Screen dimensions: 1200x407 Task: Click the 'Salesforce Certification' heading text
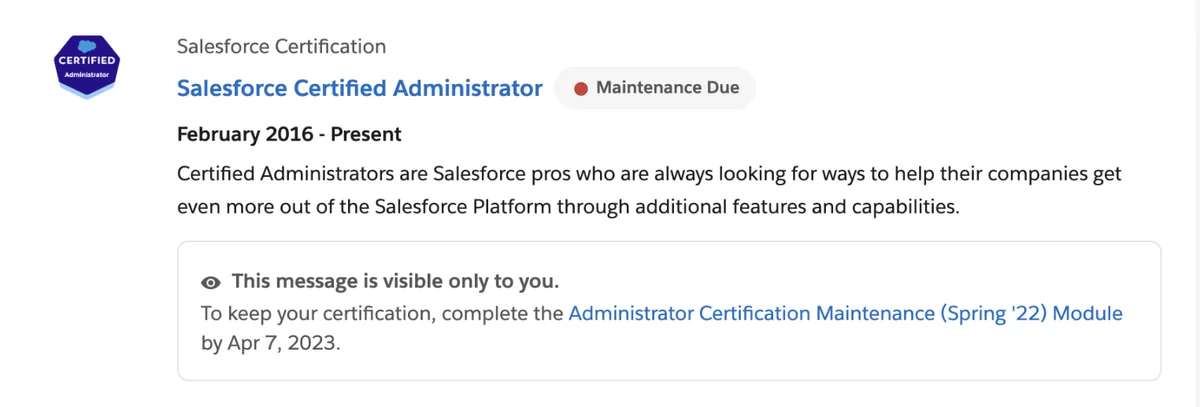pos(281,46)
